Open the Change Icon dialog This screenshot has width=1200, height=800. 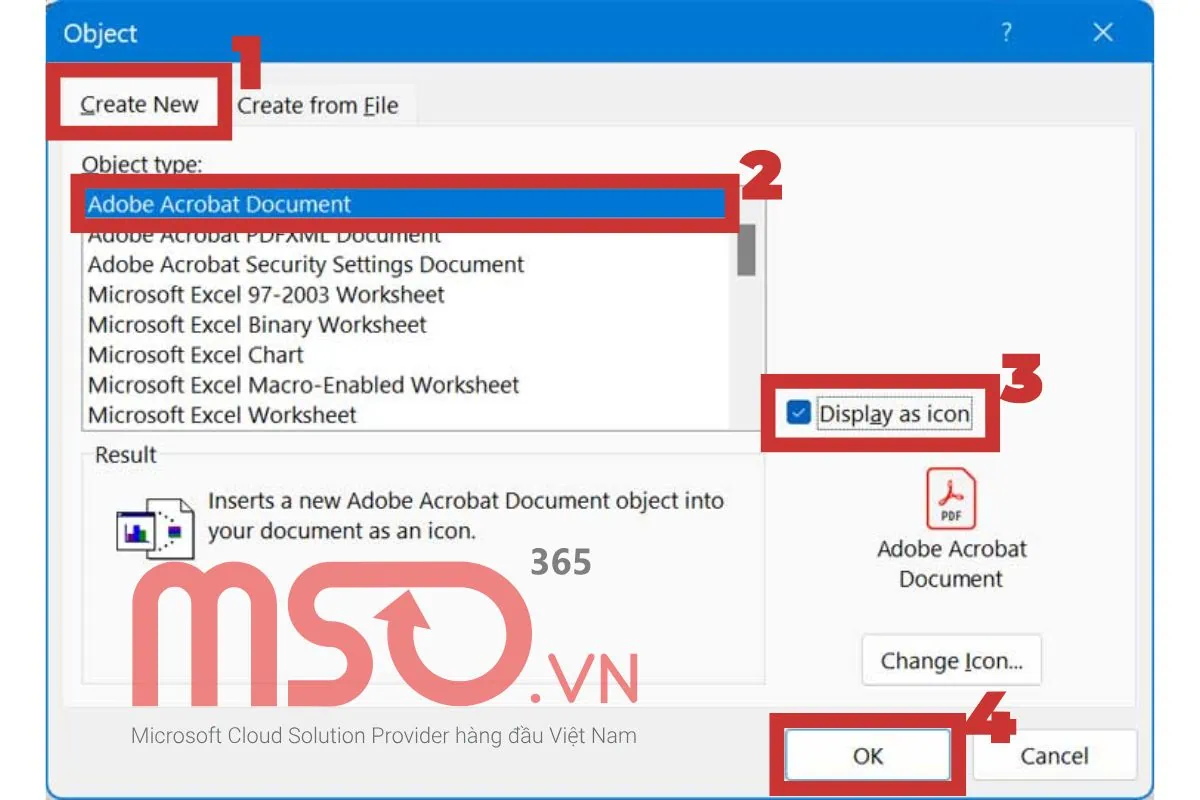tap(950, 660)
